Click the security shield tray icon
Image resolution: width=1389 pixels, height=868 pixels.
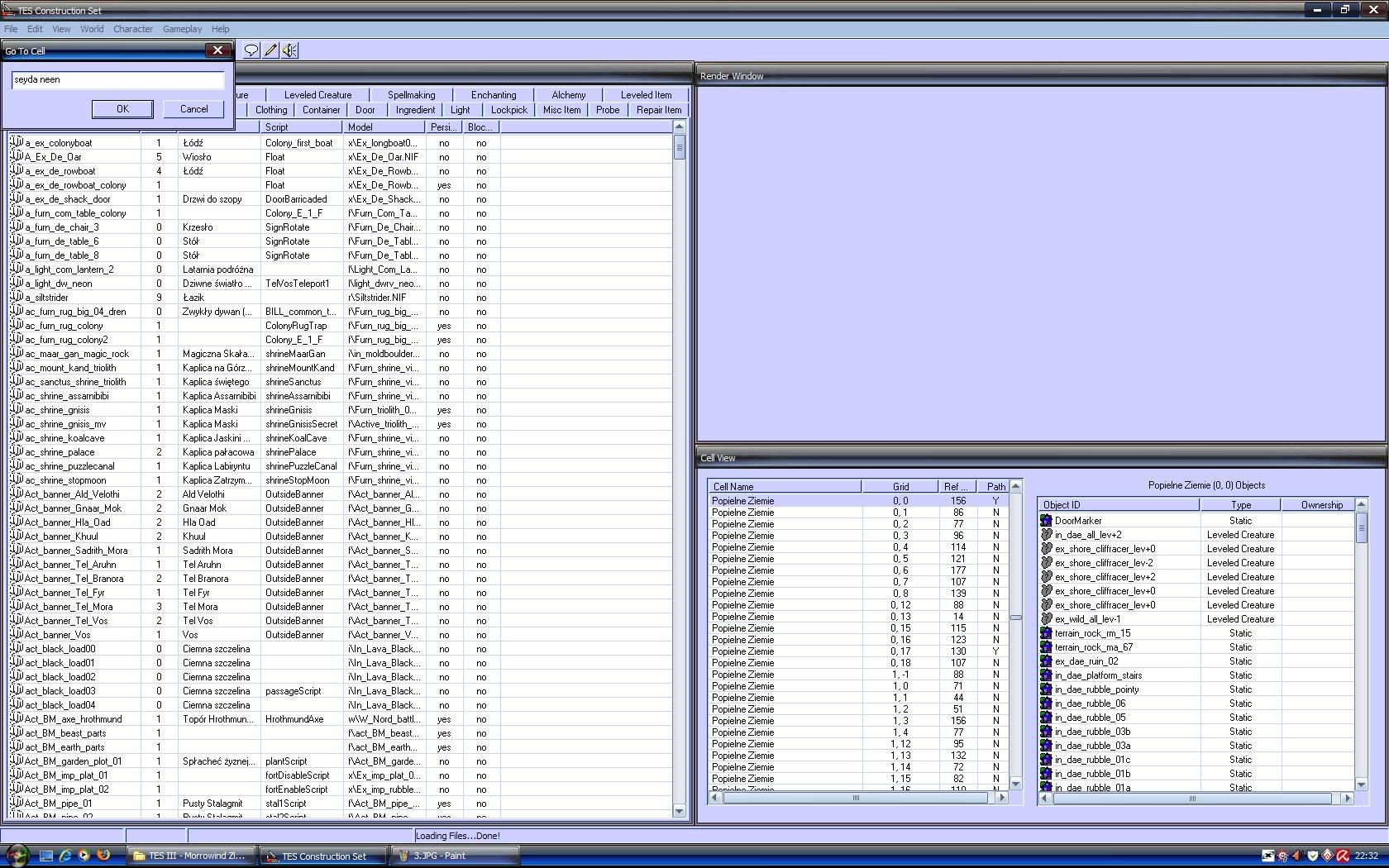pos(1312,856)
